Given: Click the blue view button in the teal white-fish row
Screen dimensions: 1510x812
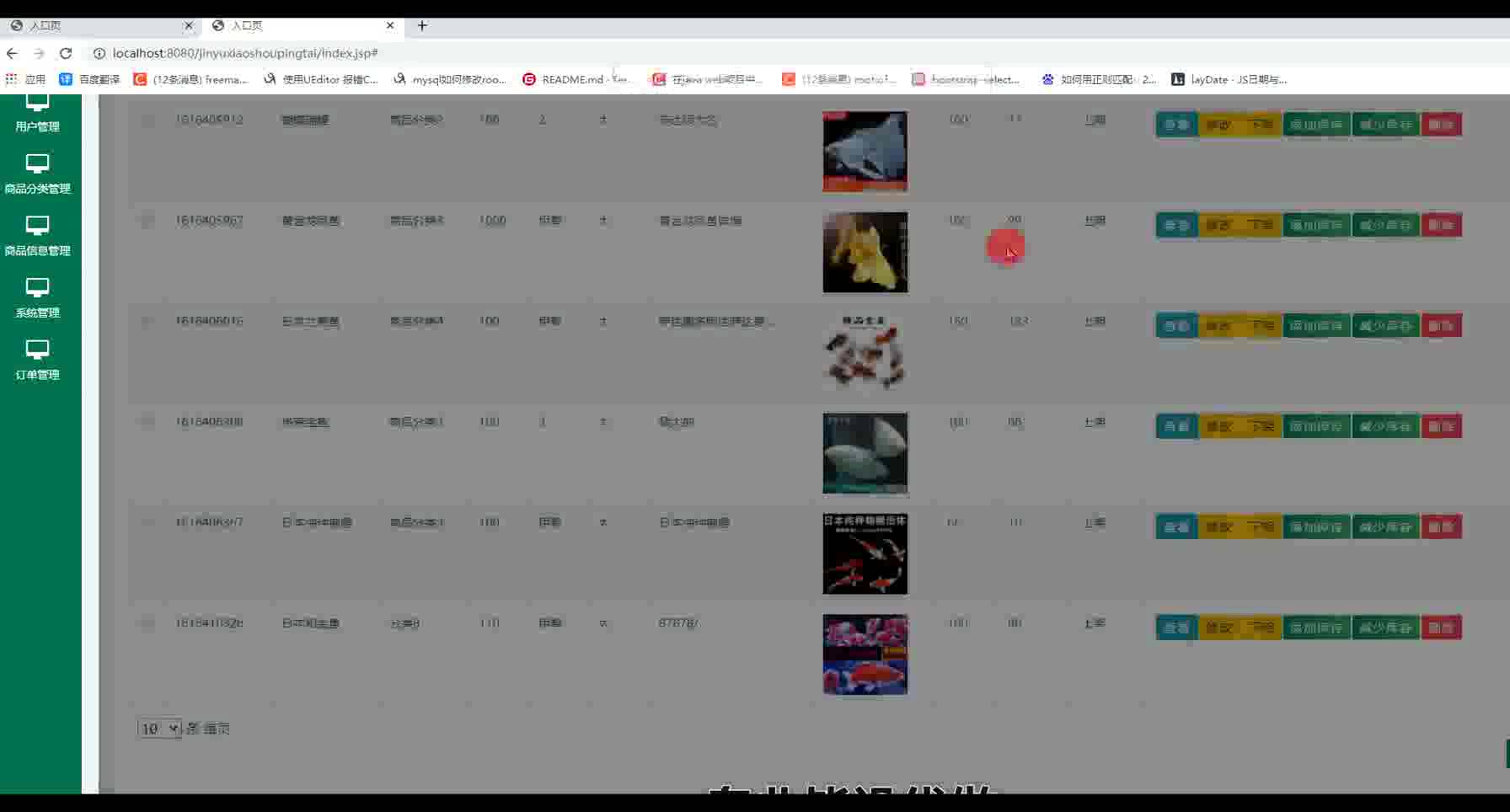Looking at the screenshot, I should (1176, 426).
